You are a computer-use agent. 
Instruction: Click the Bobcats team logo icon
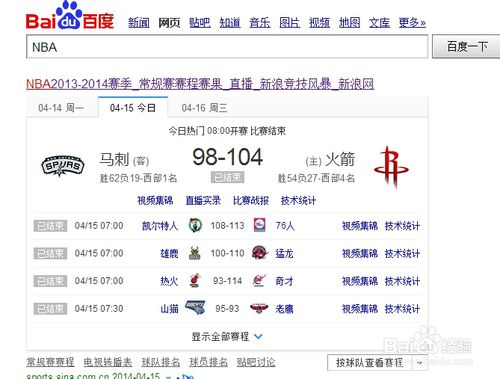(195, 308)
